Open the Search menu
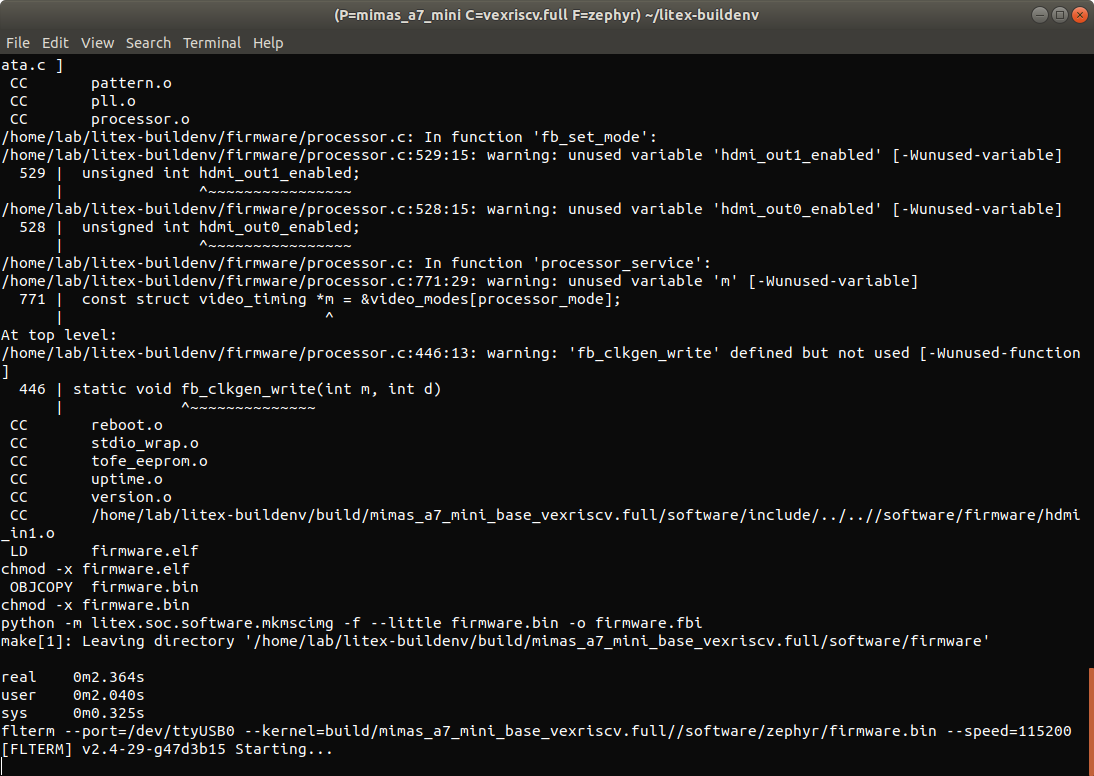1094x776 pixels. (148, 43)
